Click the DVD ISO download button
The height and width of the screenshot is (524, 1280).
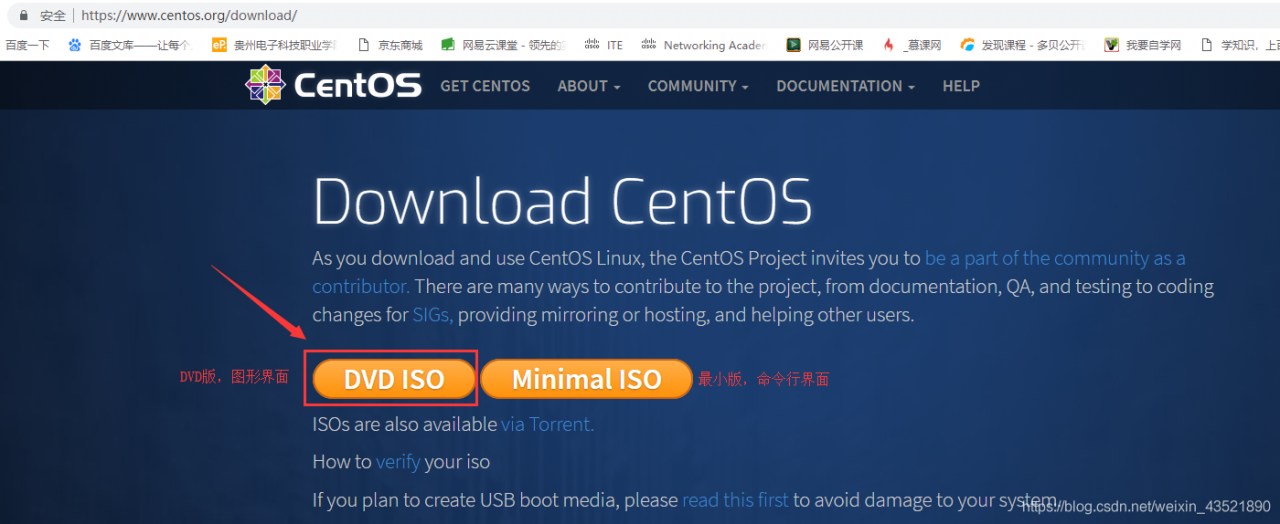(393, 379)
